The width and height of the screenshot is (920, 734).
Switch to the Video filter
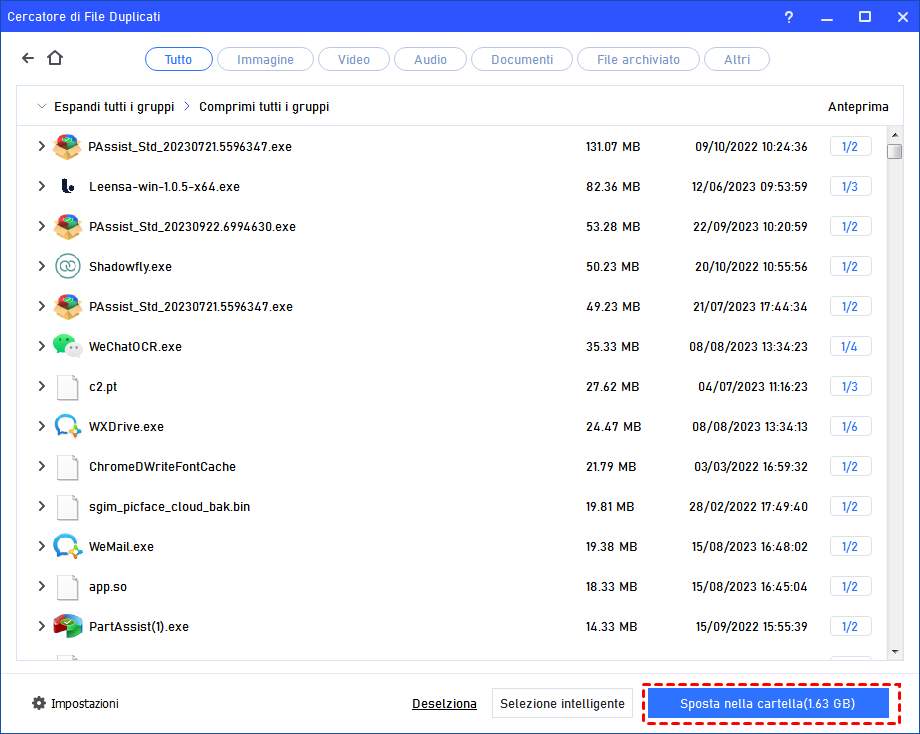point(354,59)
